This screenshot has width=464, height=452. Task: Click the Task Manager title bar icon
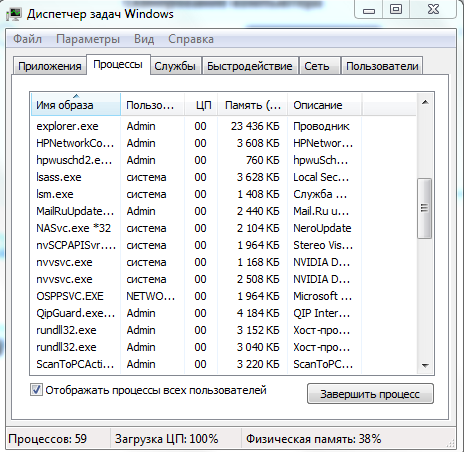(x=13, y=14)
